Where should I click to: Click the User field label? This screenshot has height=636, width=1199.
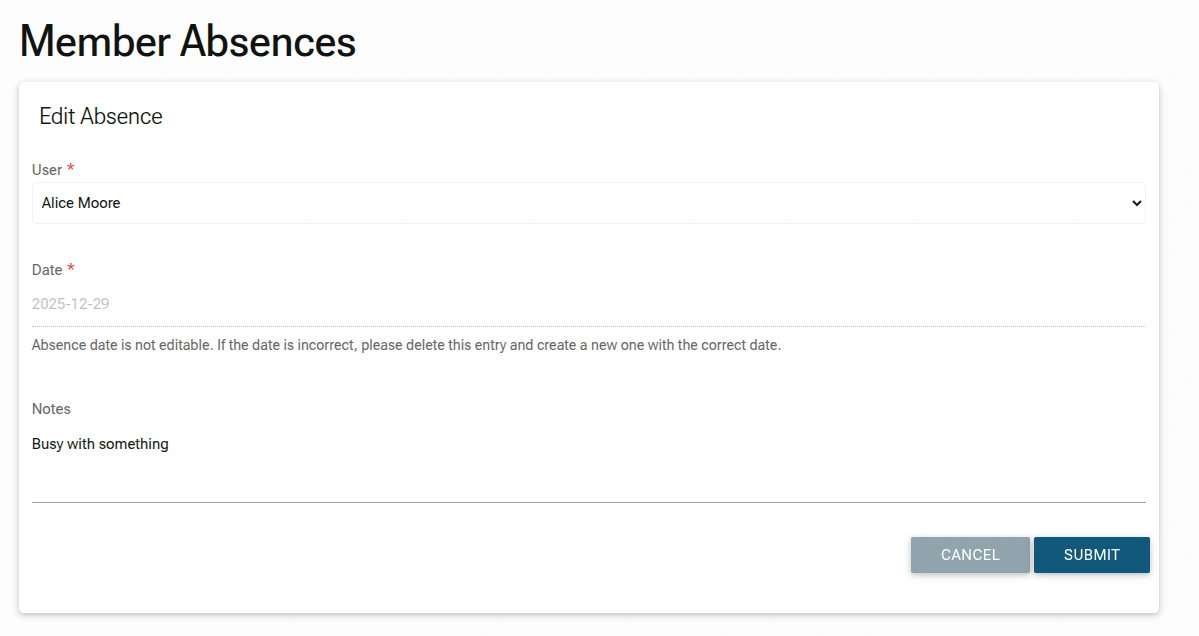pyautogui.click(x=47, y=170)
